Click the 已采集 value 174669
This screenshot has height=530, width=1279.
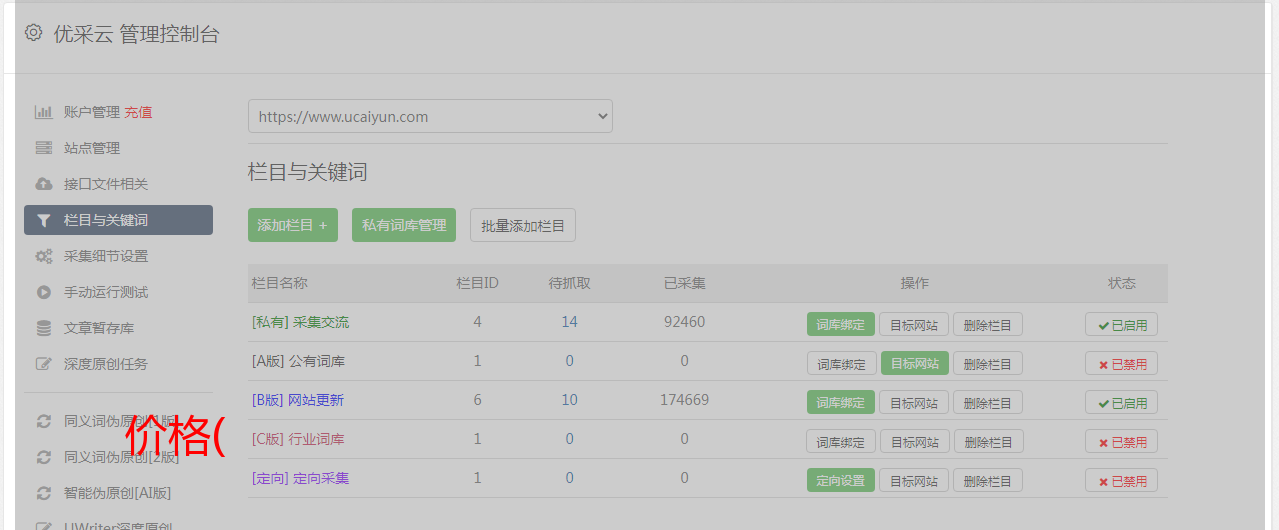684,400
